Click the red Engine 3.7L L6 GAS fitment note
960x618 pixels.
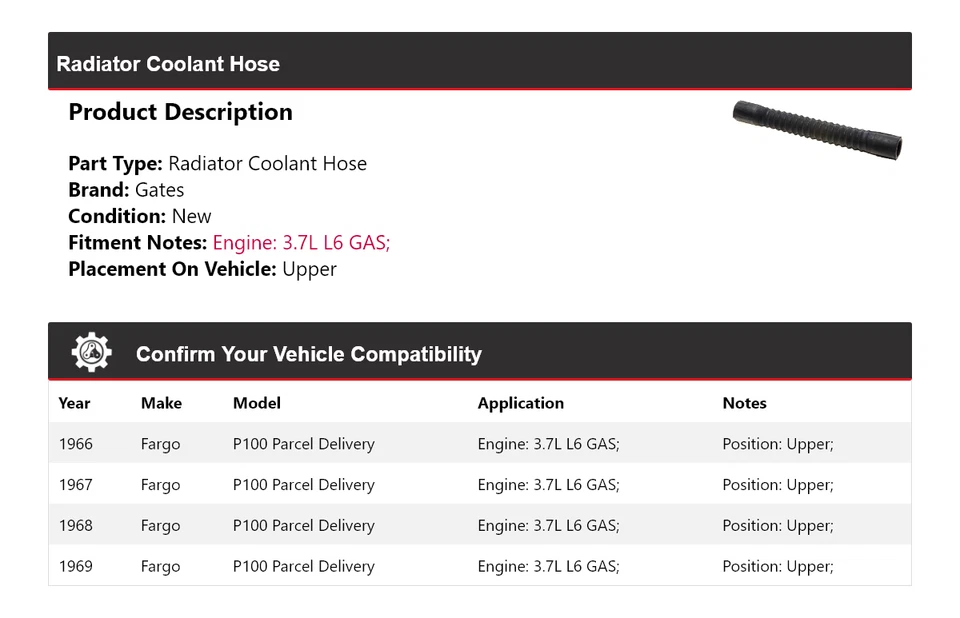pyautogui.click(x=301, y=242)
